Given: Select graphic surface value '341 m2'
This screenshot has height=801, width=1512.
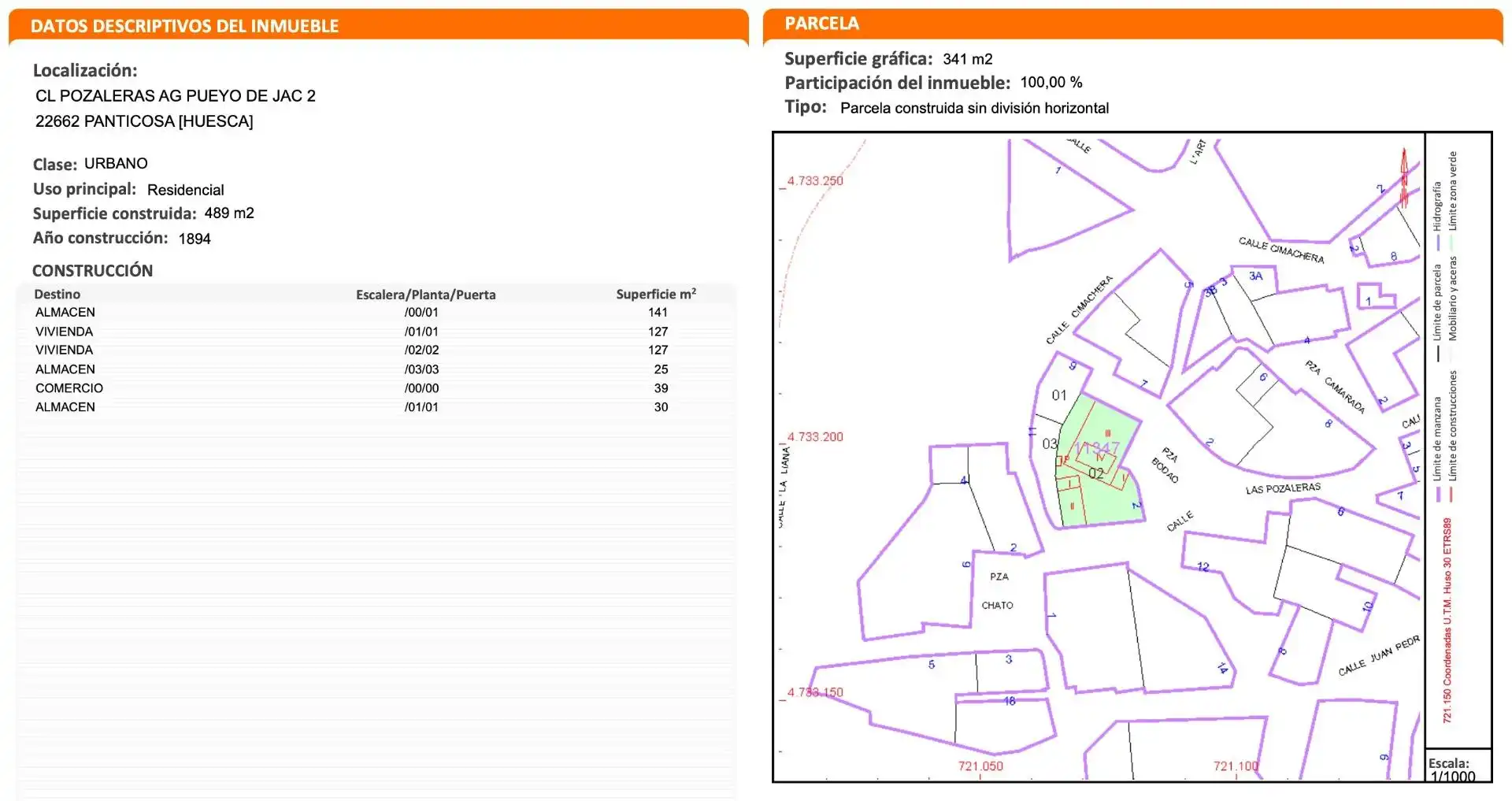Looking at the screenshot, I should 968,59.
